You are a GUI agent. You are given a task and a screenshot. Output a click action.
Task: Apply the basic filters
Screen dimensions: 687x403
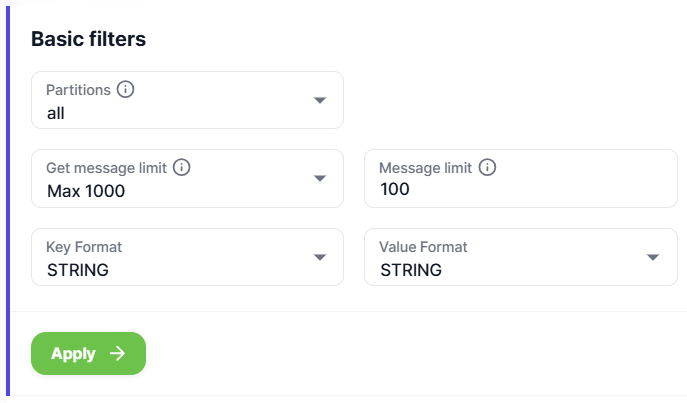click(89, 354)
